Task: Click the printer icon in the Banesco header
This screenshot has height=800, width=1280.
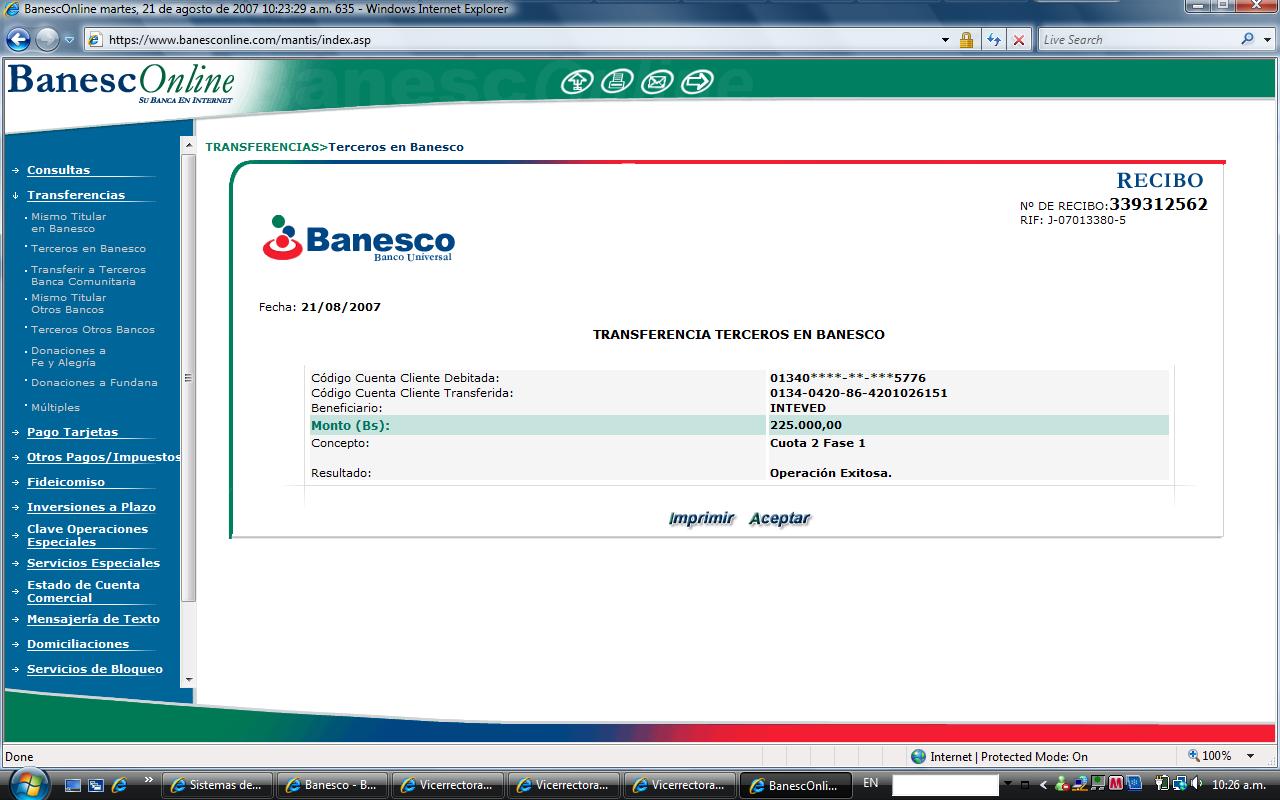Action: point(617,82)
